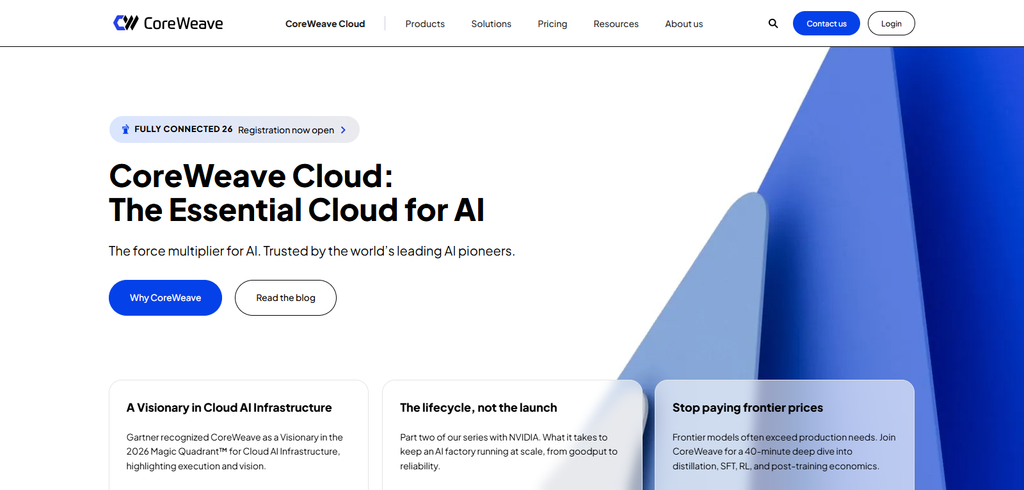This screenshot has width=1024, height=490.
Task: Click the chevron after Registration now open
Action: tap(344, 130)
